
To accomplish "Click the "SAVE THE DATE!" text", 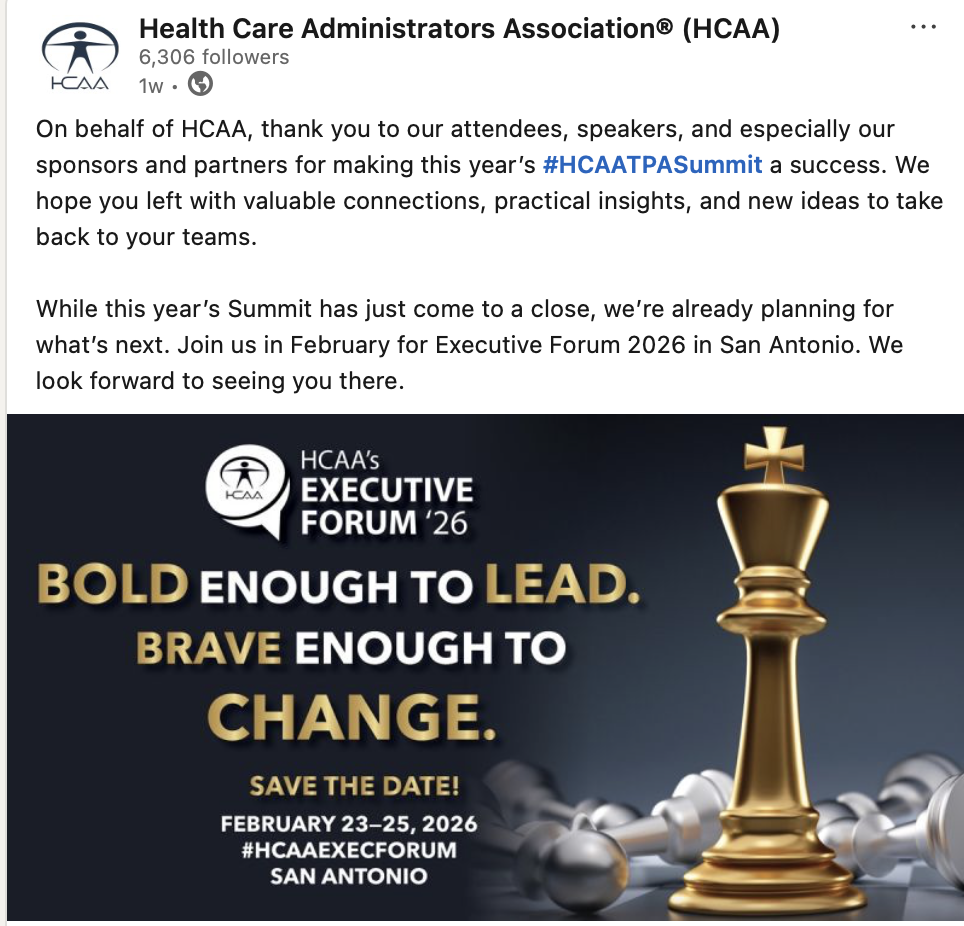I will pyautogui.click(x=354, y=786).
